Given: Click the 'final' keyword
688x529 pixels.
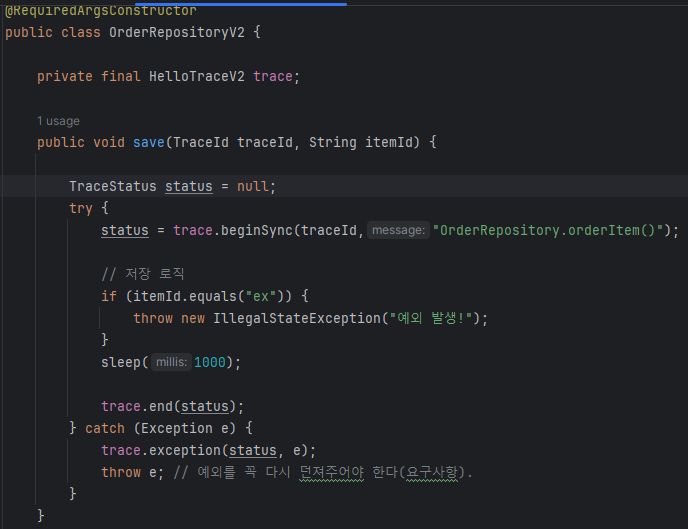Looking at the screenshot, I should pos(121,76).
